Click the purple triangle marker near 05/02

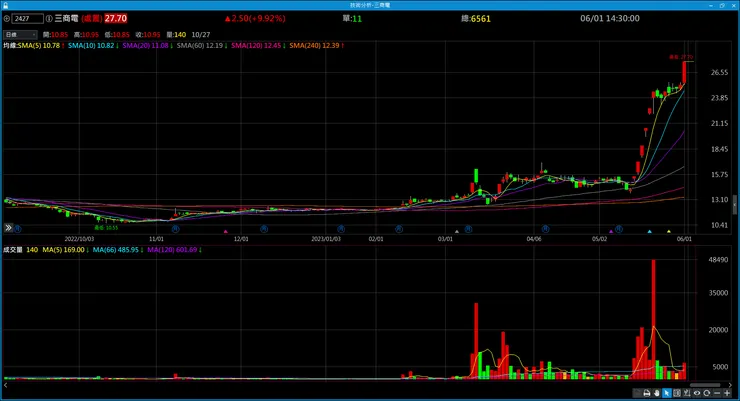tap(611, 232)
